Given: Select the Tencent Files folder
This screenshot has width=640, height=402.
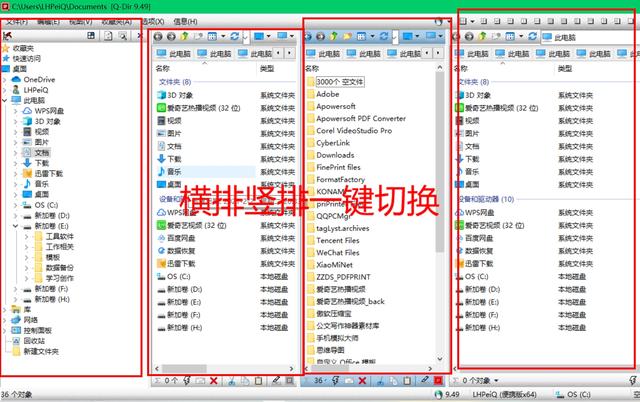Looking at the screenshot, I should [333, 240].
